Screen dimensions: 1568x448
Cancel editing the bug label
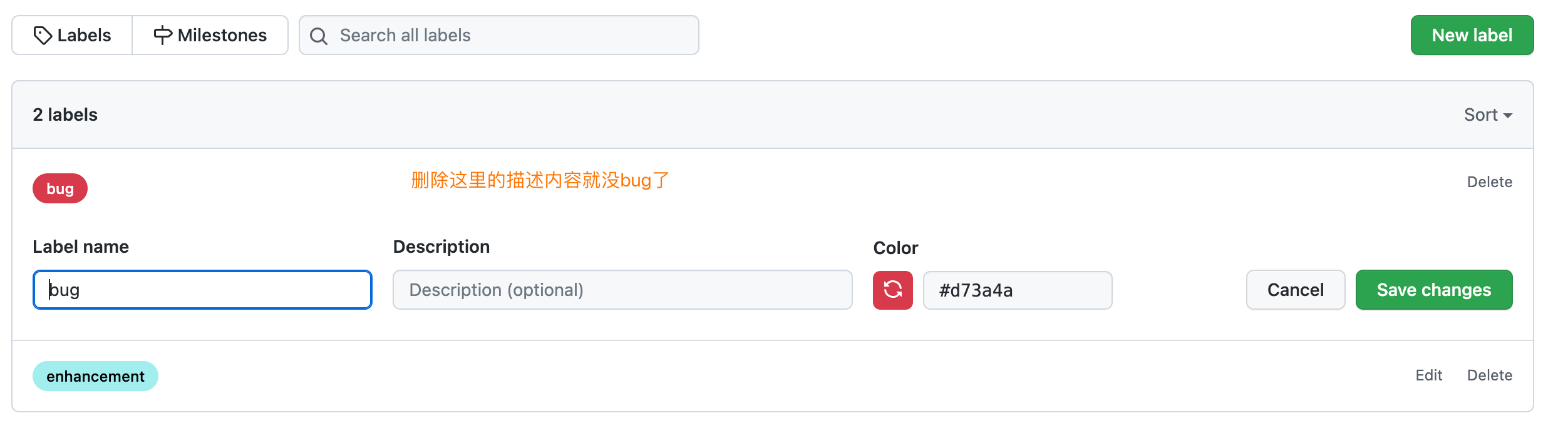pos(1295,290)
